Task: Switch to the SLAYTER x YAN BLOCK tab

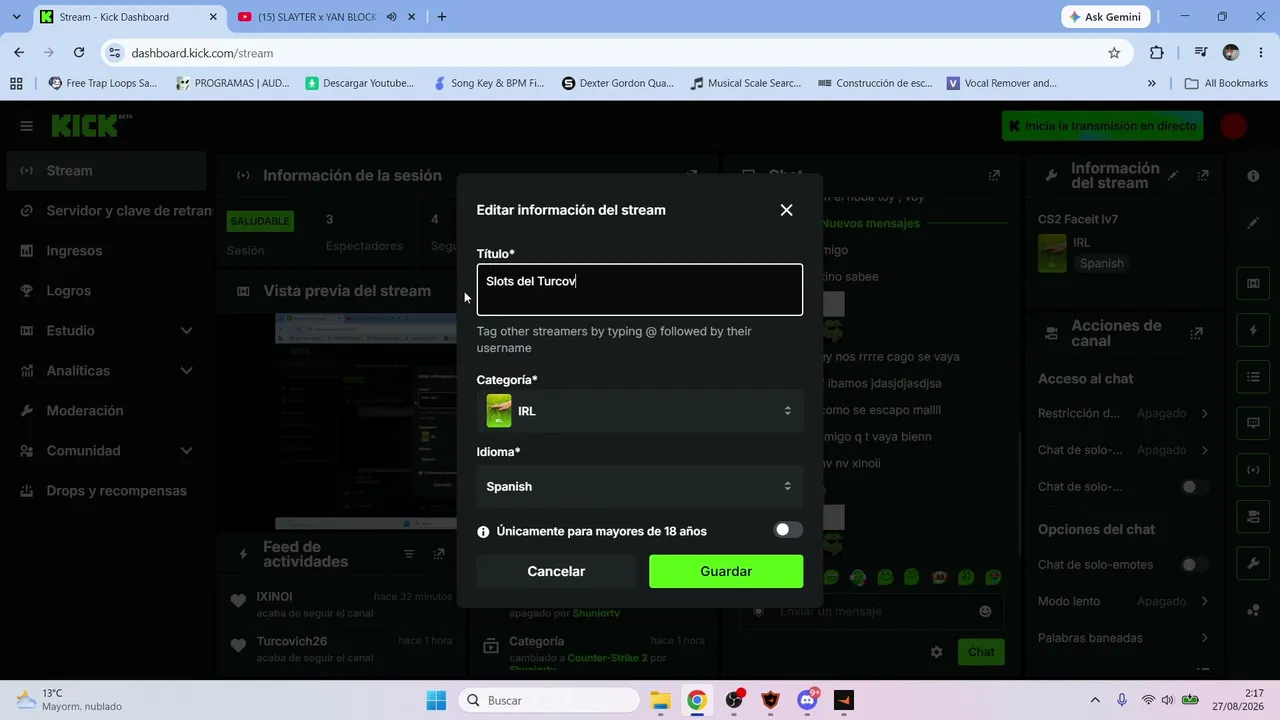Action: (317, 17)
